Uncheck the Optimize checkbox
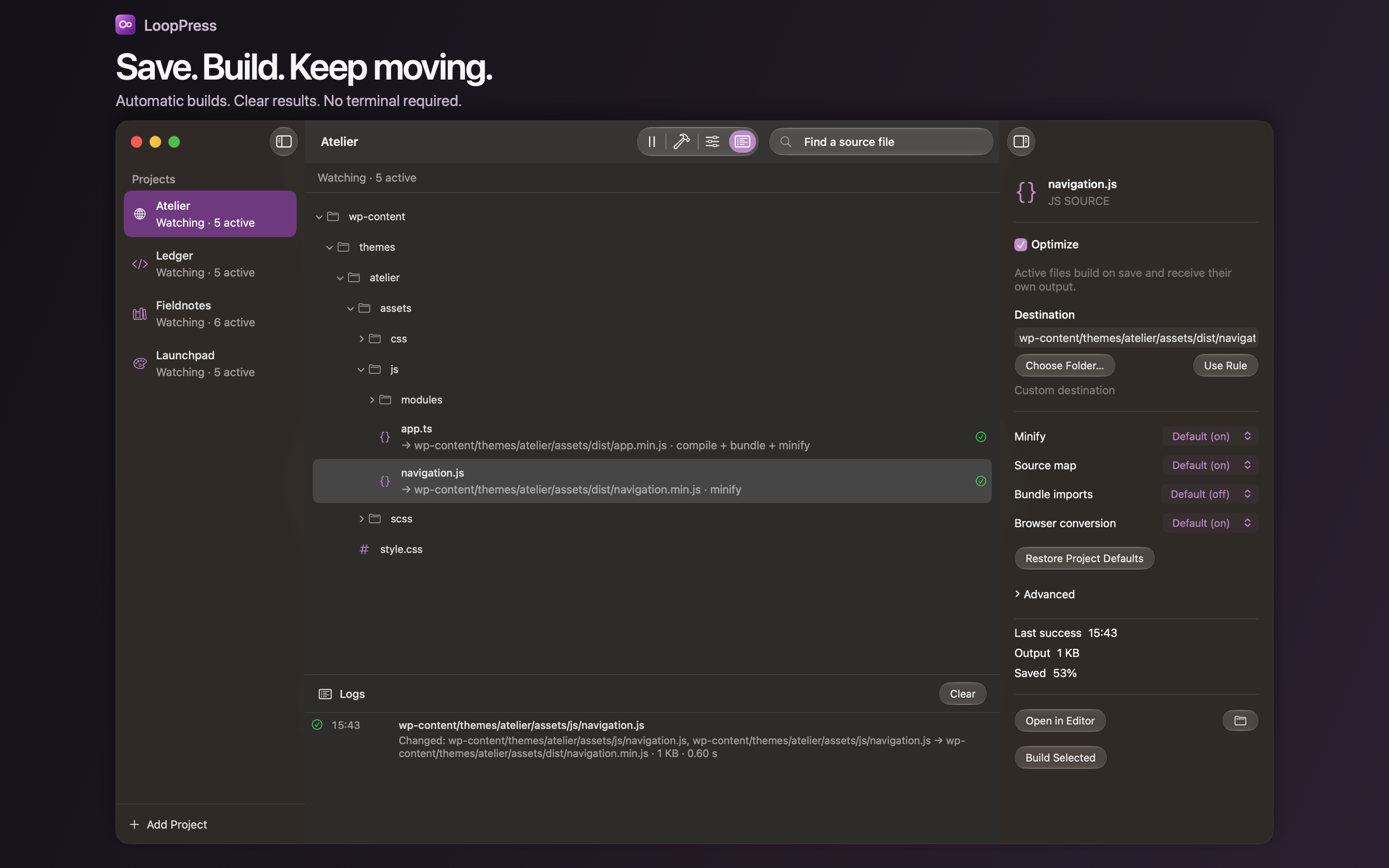This screenshot has width=1389, height=868. pos(1021,244)
